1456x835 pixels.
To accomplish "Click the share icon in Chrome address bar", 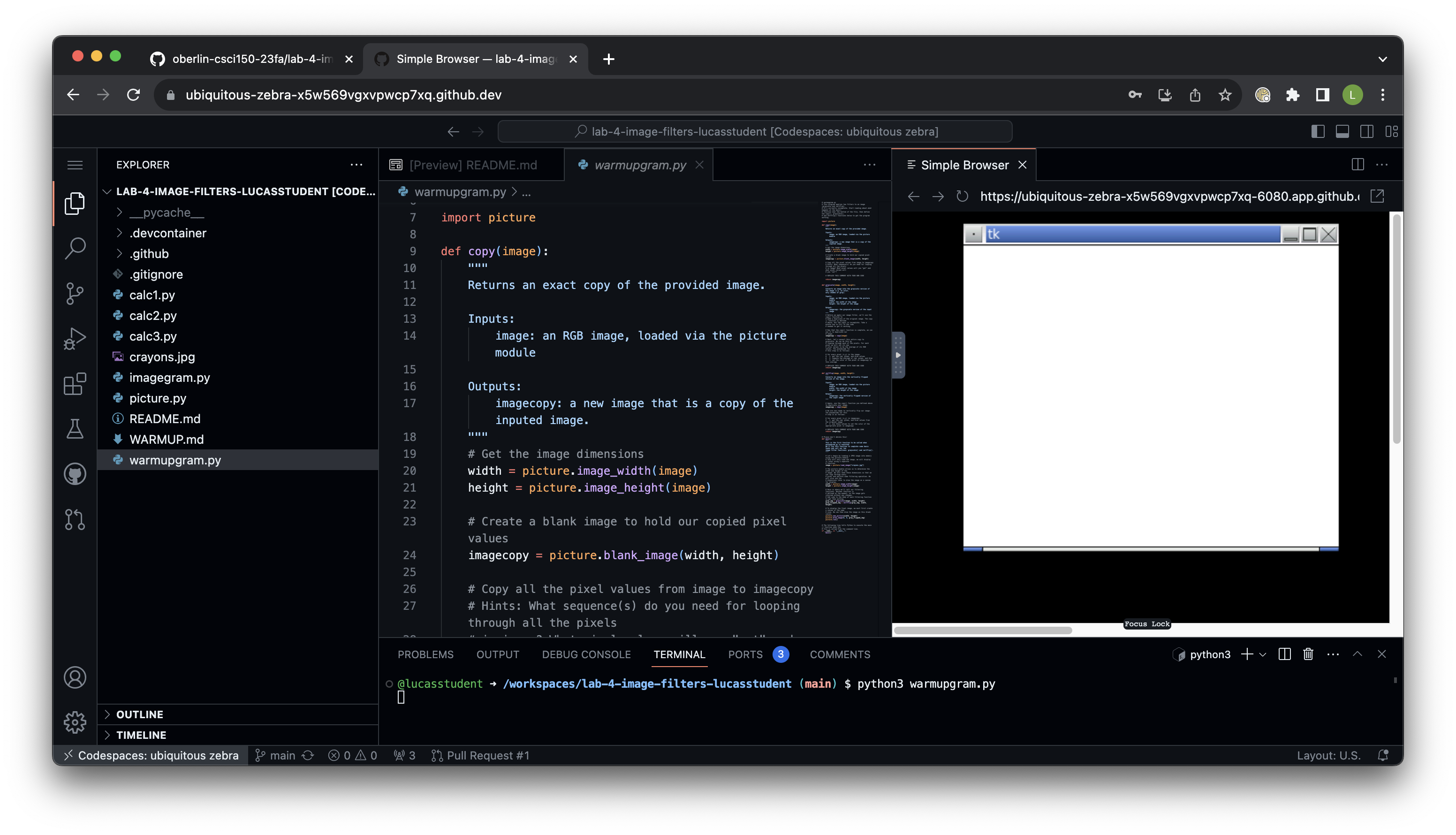I will 1195,95.
